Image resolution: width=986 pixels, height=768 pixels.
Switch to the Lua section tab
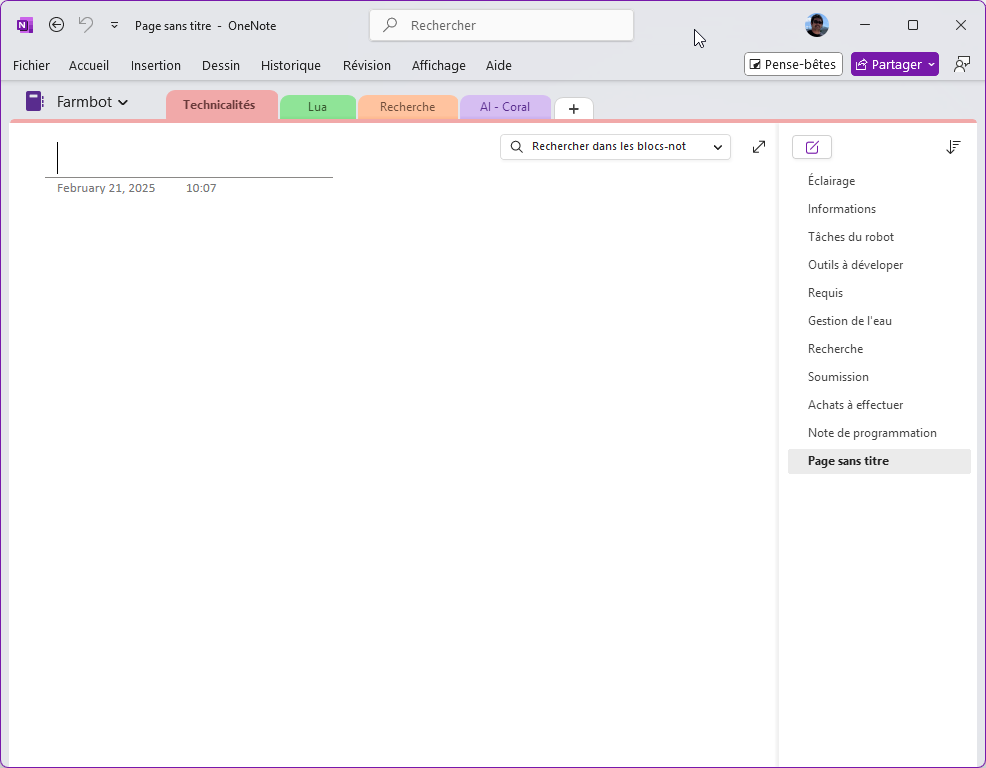pyautogui.click(x=318, y=107)
